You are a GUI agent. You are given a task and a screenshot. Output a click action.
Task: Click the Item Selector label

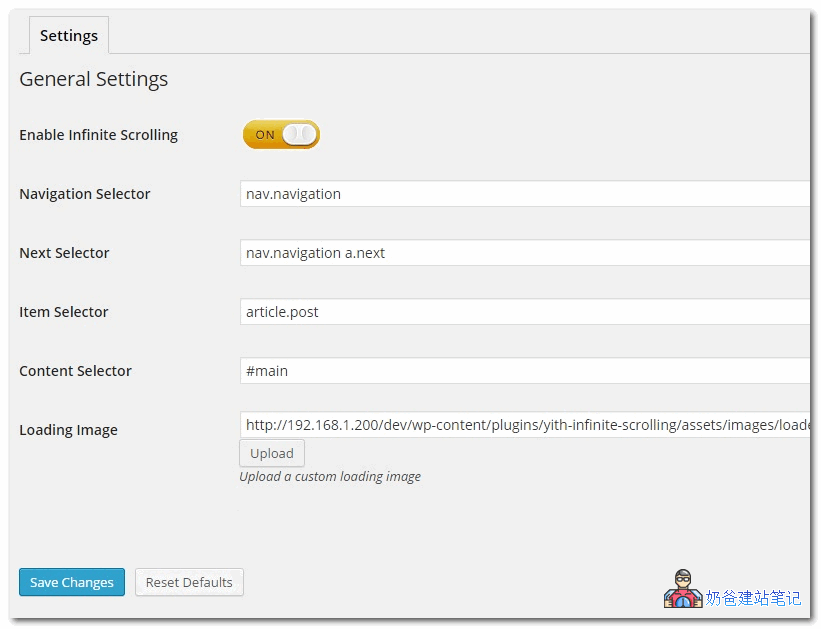tap(64, 312)
